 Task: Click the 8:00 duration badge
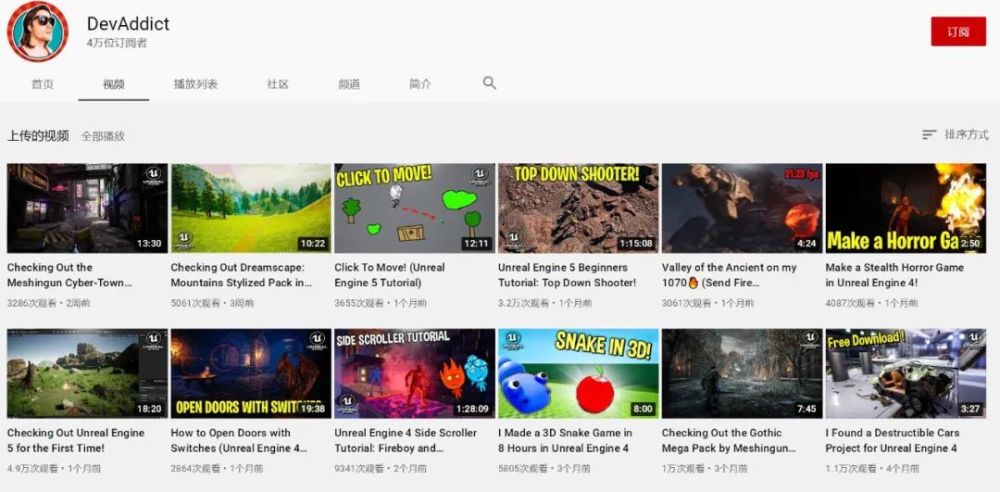(x=642, y=408)
